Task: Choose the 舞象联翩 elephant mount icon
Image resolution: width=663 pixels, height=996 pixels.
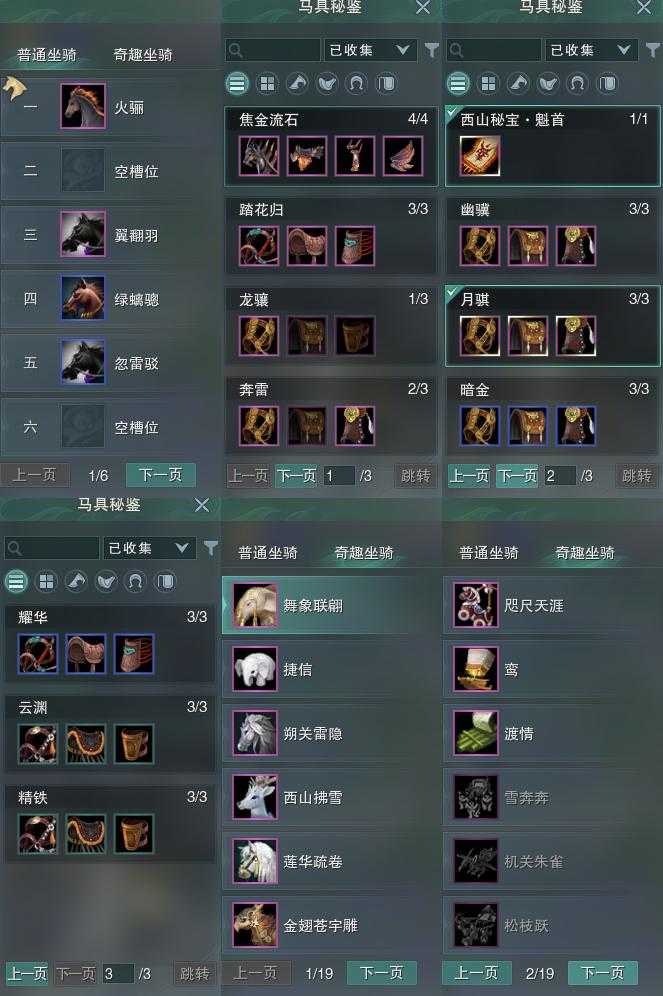Action: (255, 605)
